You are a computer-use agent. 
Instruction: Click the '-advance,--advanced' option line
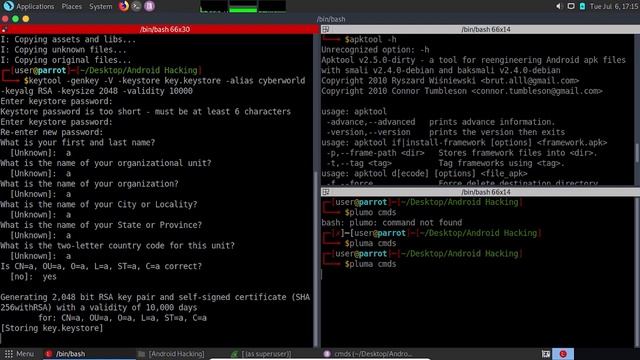point(440,122)
